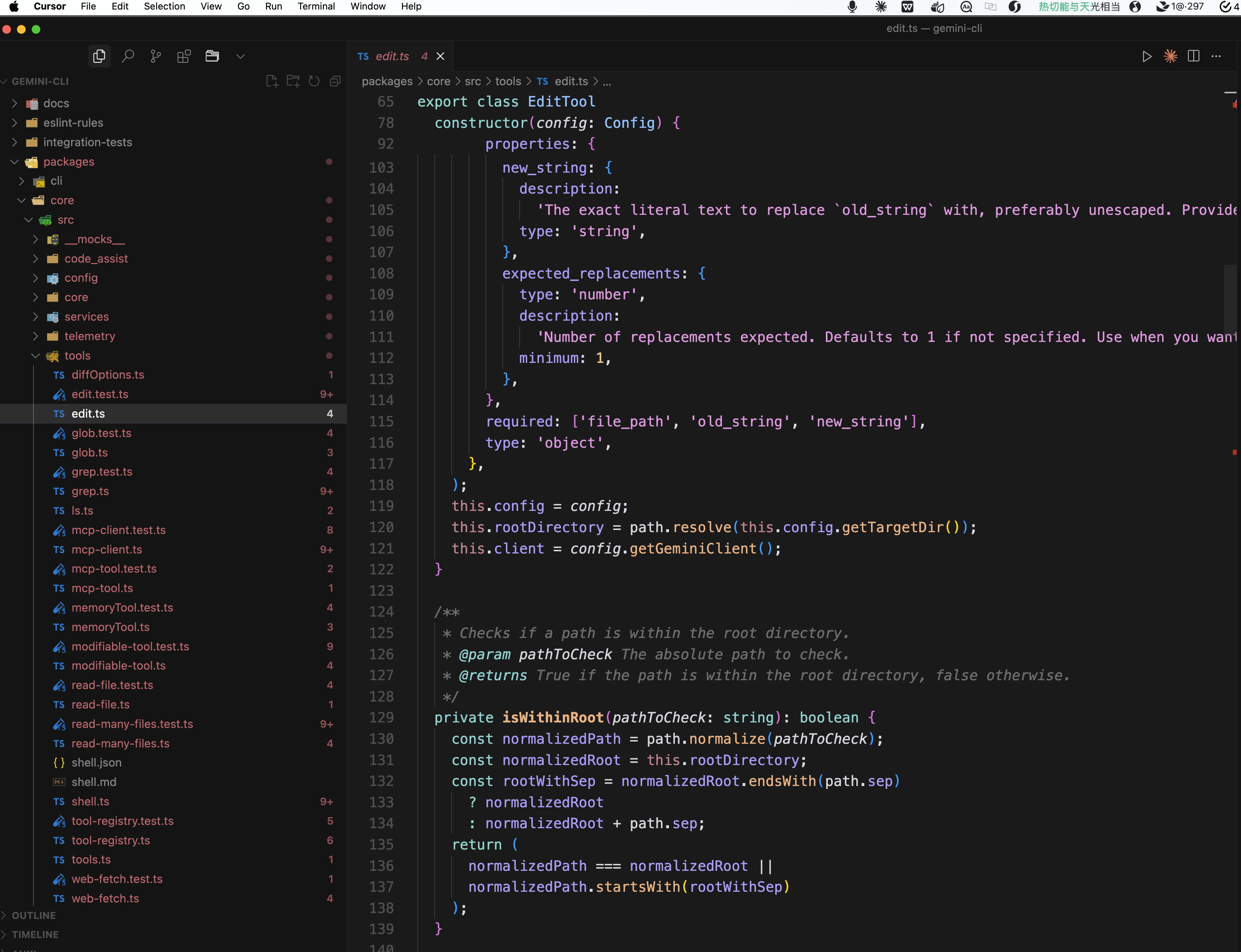1241x952 pixels.
Task: Open the Terminal menu
Action: pyautogui.click(x=316, y=6)
